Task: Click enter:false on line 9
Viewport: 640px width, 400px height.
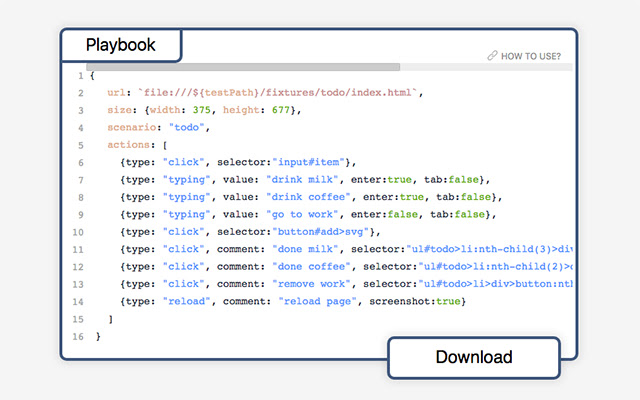Action: [x=384, y=215]
